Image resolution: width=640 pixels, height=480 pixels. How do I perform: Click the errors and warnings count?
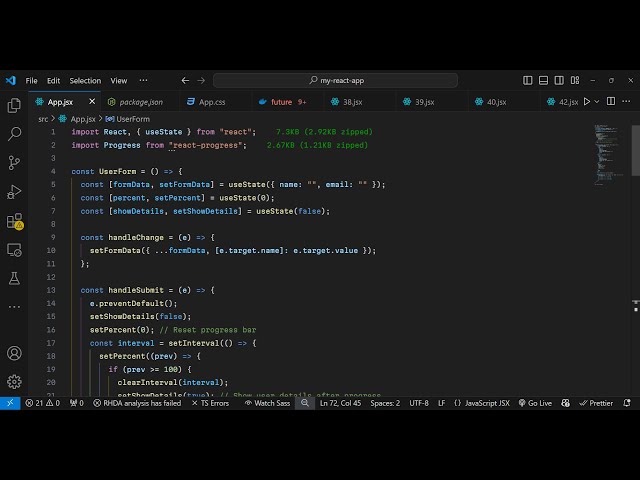click(x=42, y=403)
